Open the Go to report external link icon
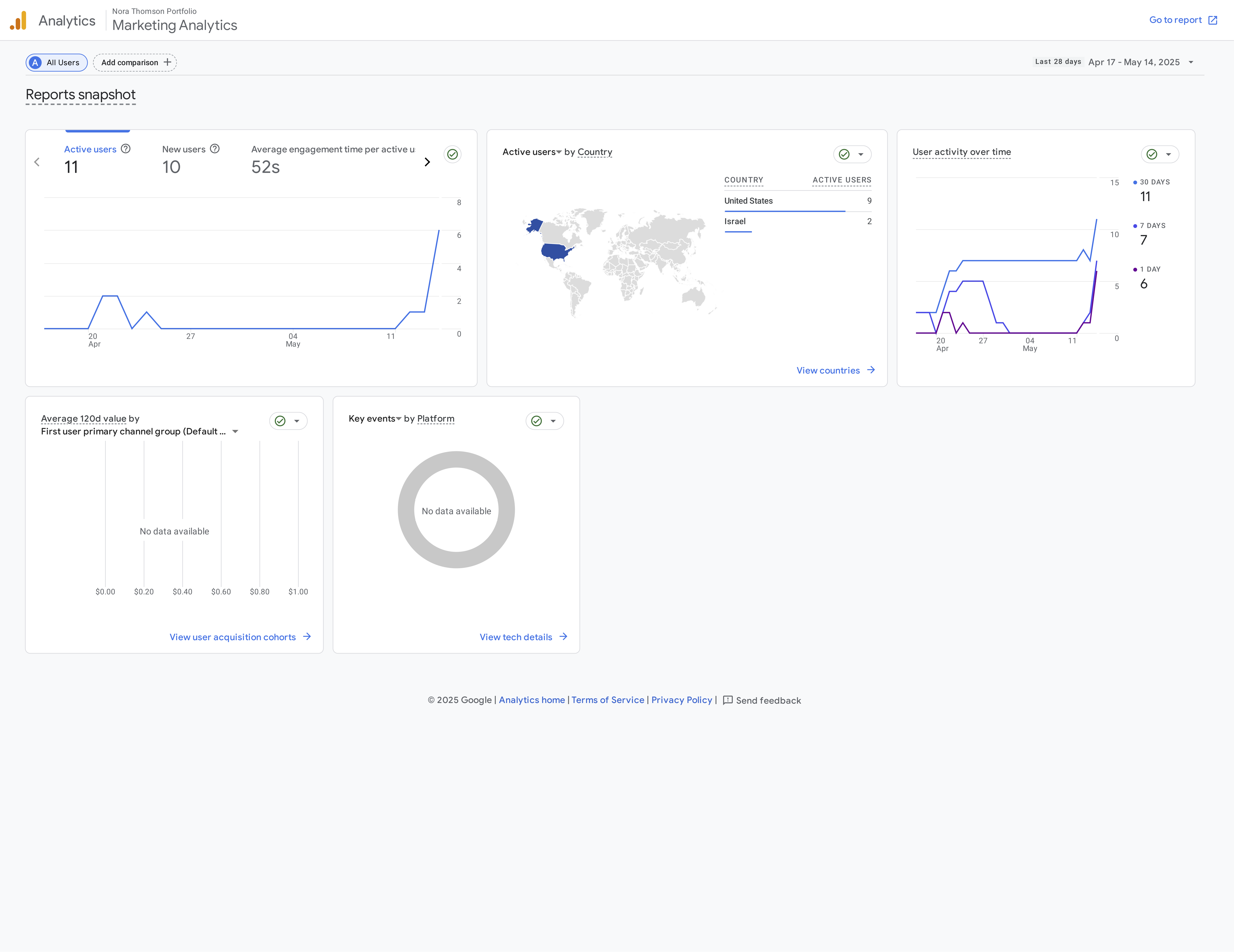The image size is (1234, 952). coord(1212,20)
